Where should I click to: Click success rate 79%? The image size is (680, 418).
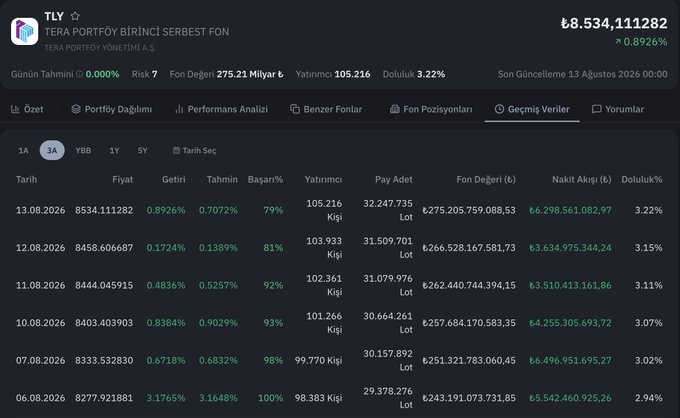click(x=273, y=210)
